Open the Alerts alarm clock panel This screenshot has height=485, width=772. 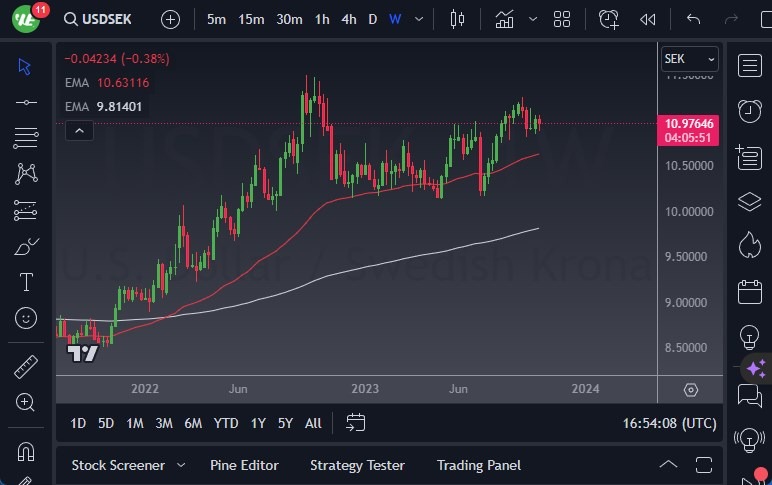click(749, 111)
